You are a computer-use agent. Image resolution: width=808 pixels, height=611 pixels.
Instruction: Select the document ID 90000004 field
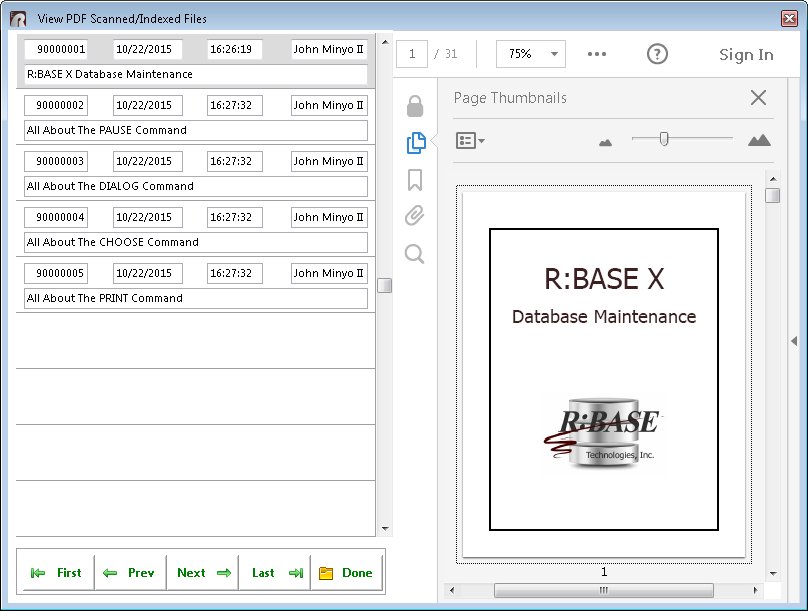[56, 217]
